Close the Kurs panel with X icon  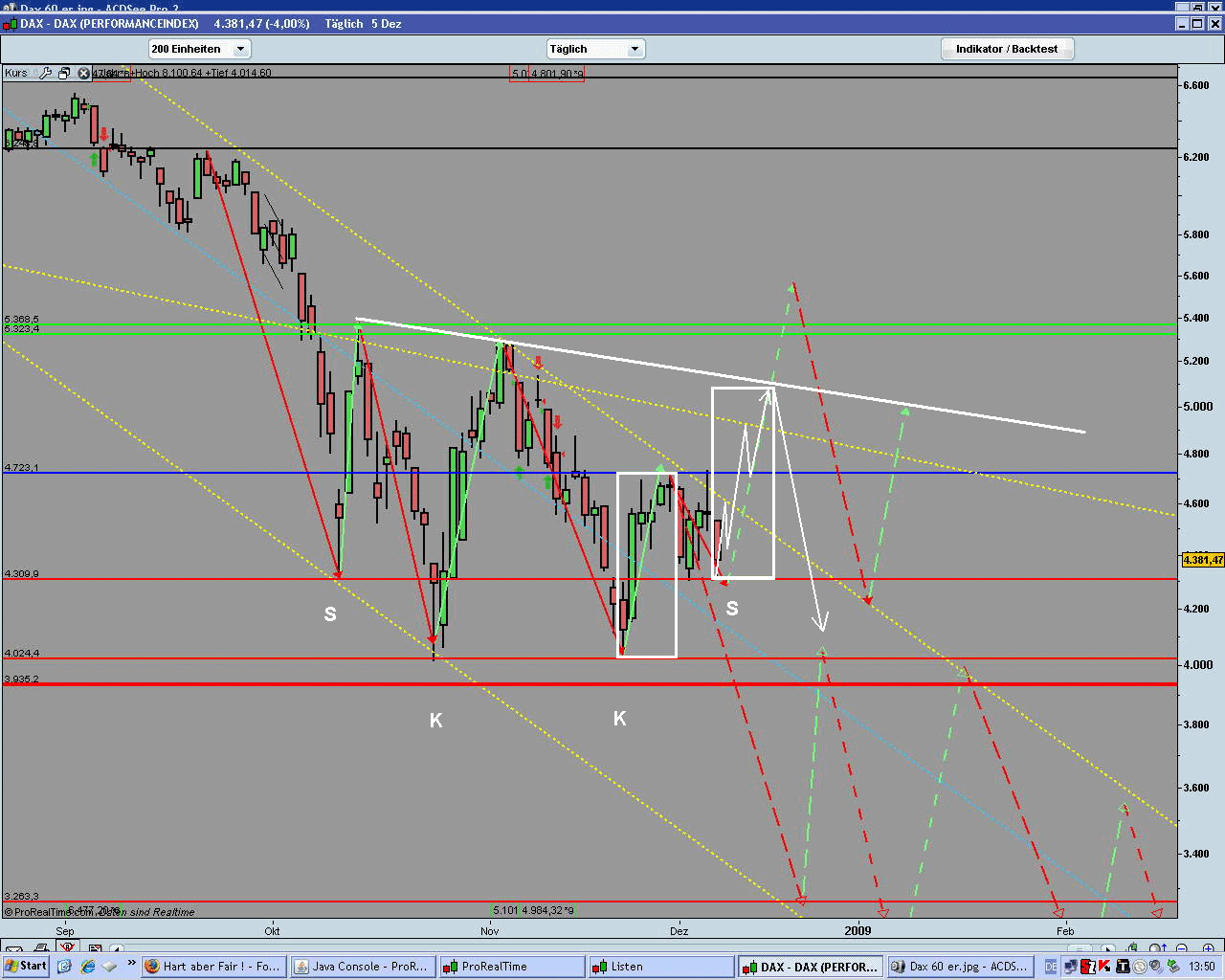click(83, 73)
